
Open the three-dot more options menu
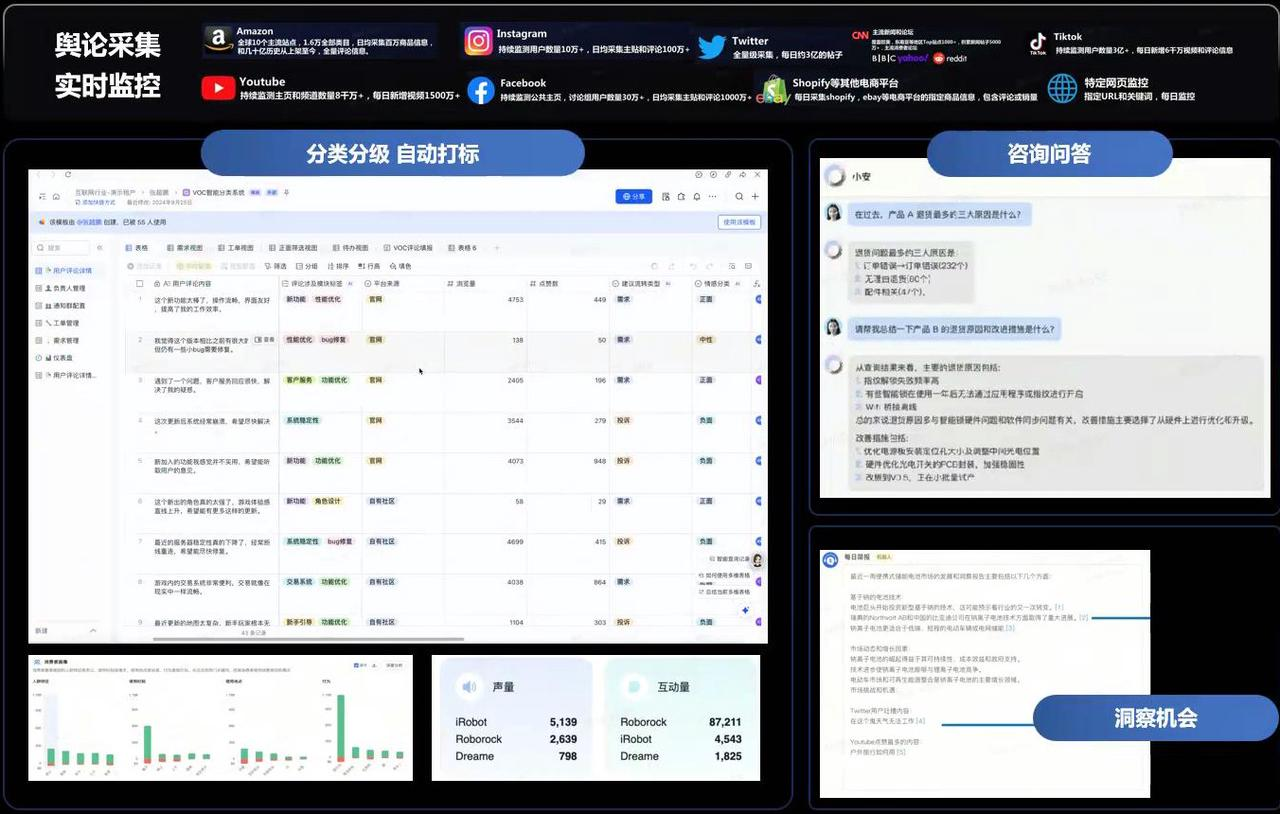(x=713, y=197)
